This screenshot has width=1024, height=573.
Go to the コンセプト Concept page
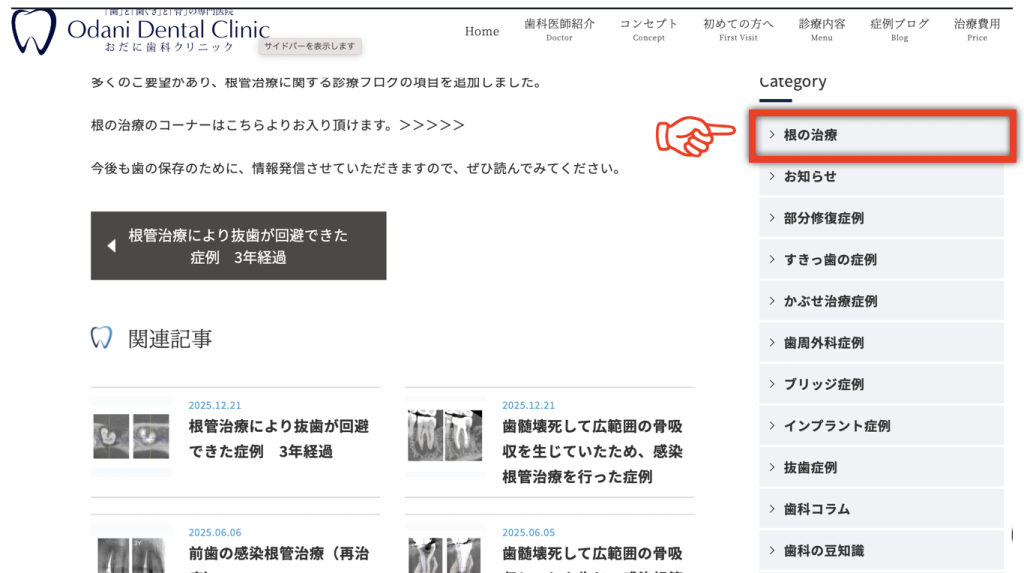tap(648, 30)
